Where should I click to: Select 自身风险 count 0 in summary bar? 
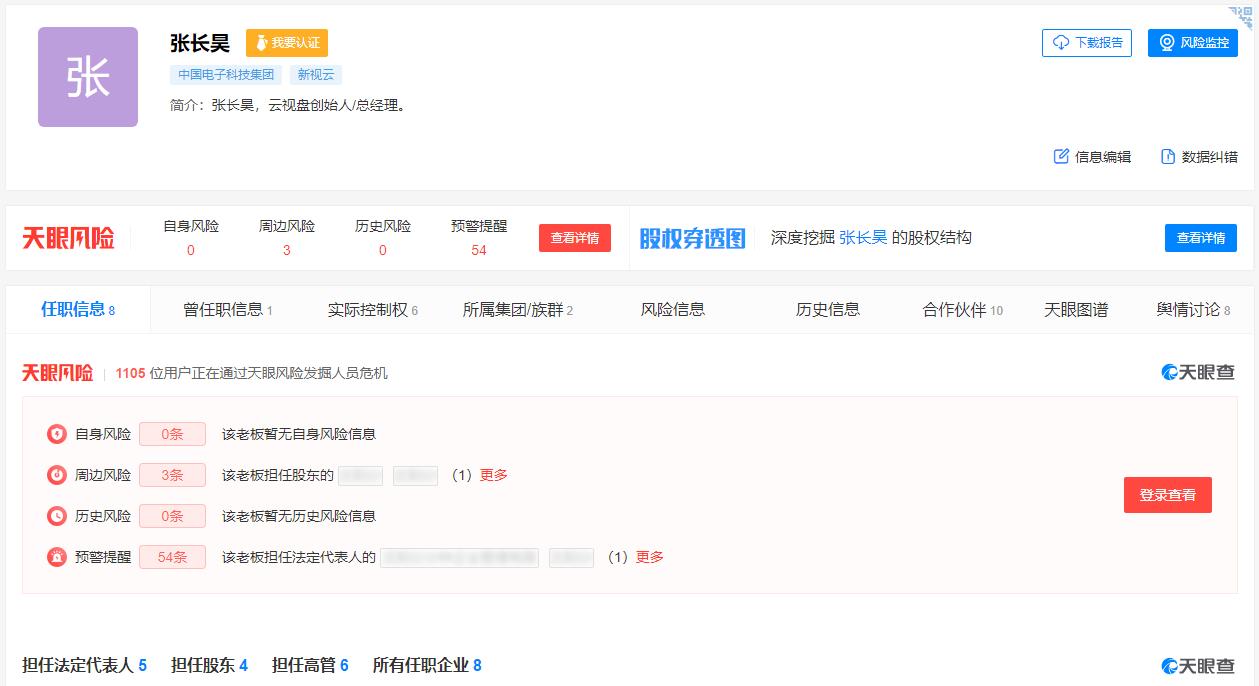(x=191, y=250)
